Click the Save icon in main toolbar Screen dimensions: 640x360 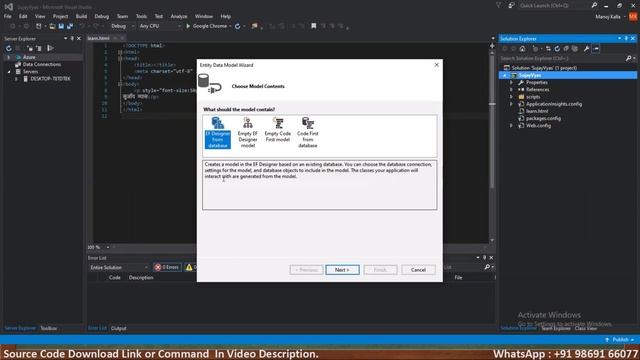pyautogui.click(x=61, y=26)
